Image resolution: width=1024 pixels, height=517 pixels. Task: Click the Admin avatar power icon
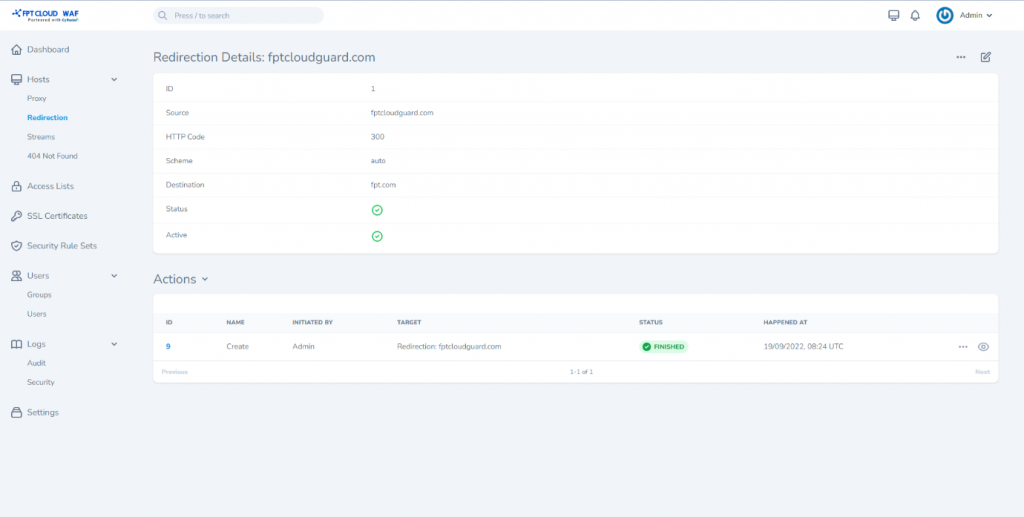944,16
